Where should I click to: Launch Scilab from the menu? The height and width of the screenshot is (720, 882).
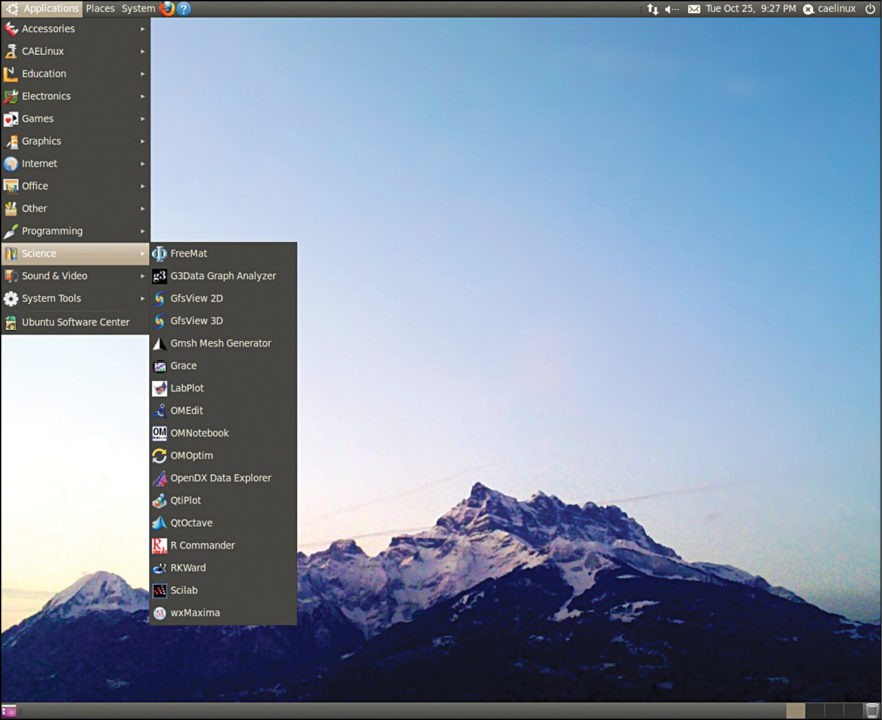[x=184, y=590]
